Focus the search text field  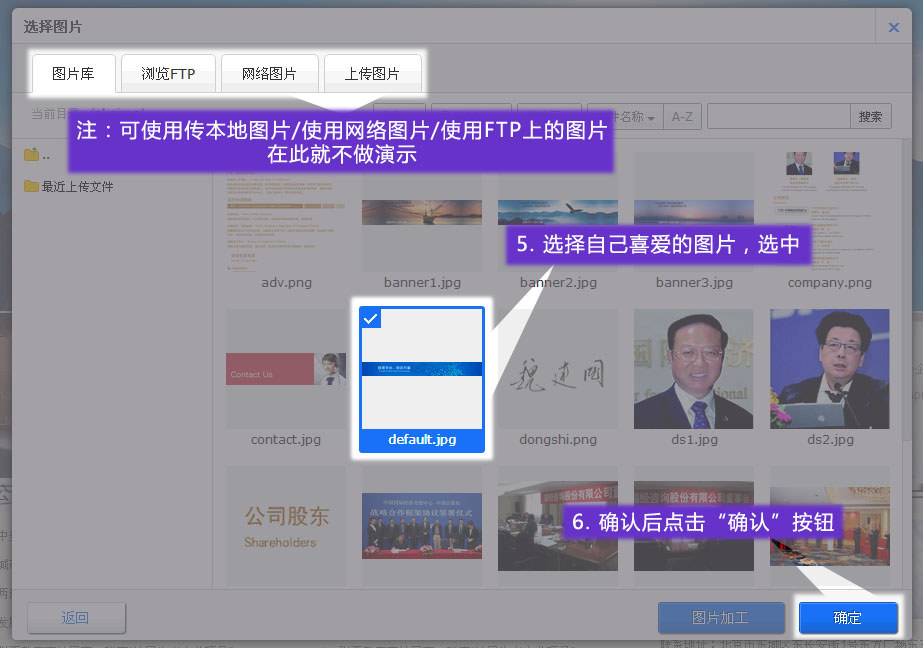778,117
